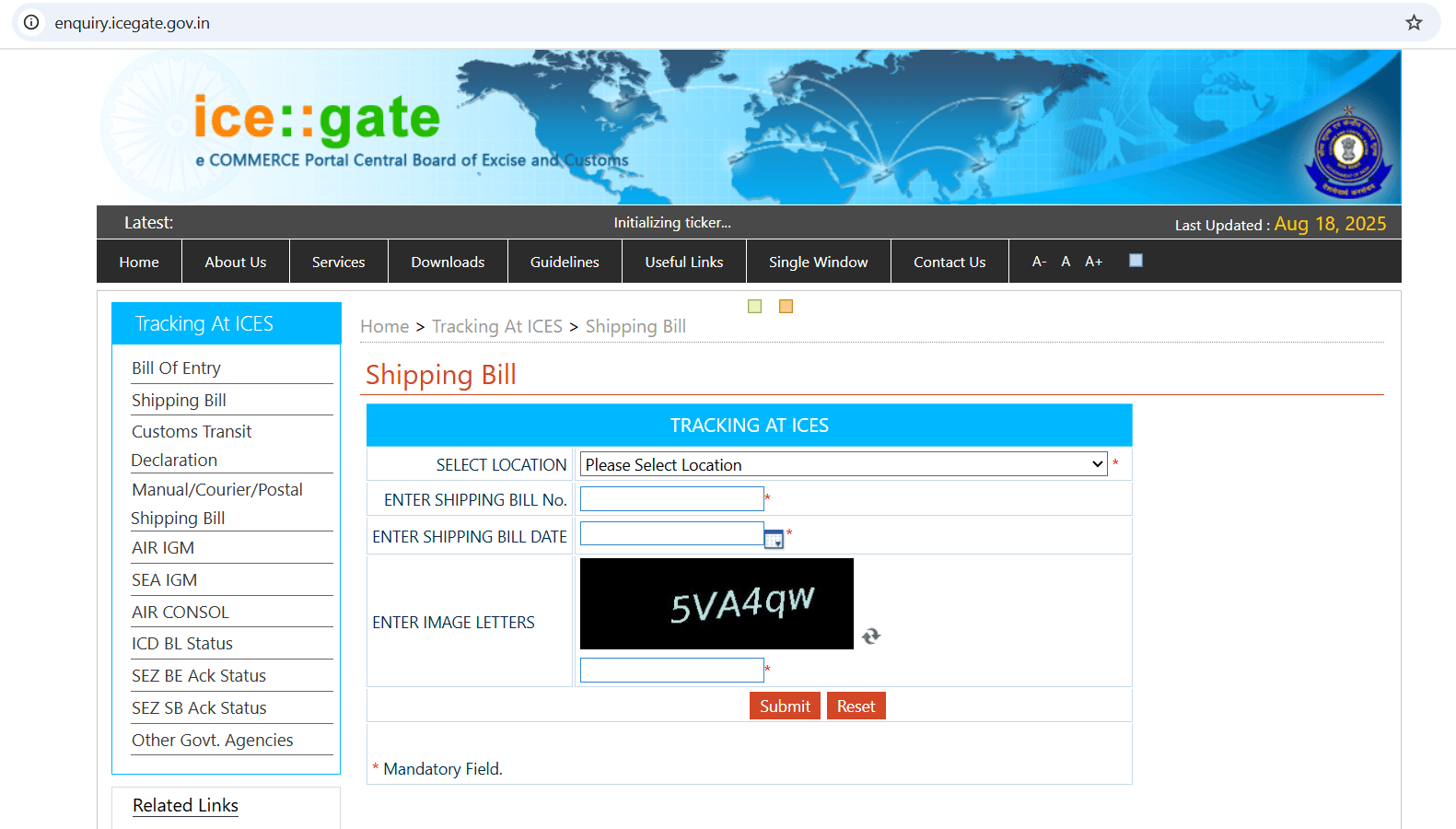Screen dimensions: 1456x829
Task: View site information icon in address bar
Action: coord(31,22)
